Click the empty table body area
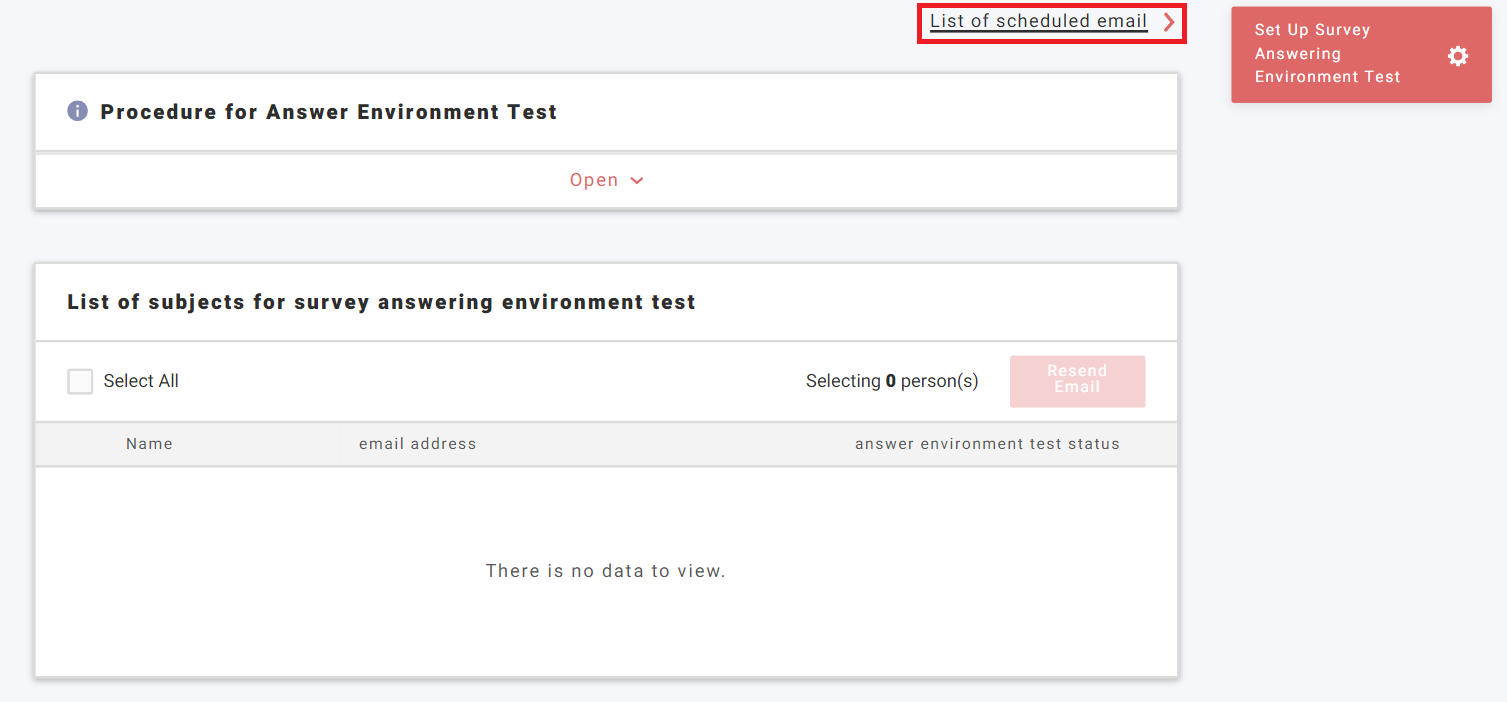This screenshot has height=702, width=1507. click(606, 620)
